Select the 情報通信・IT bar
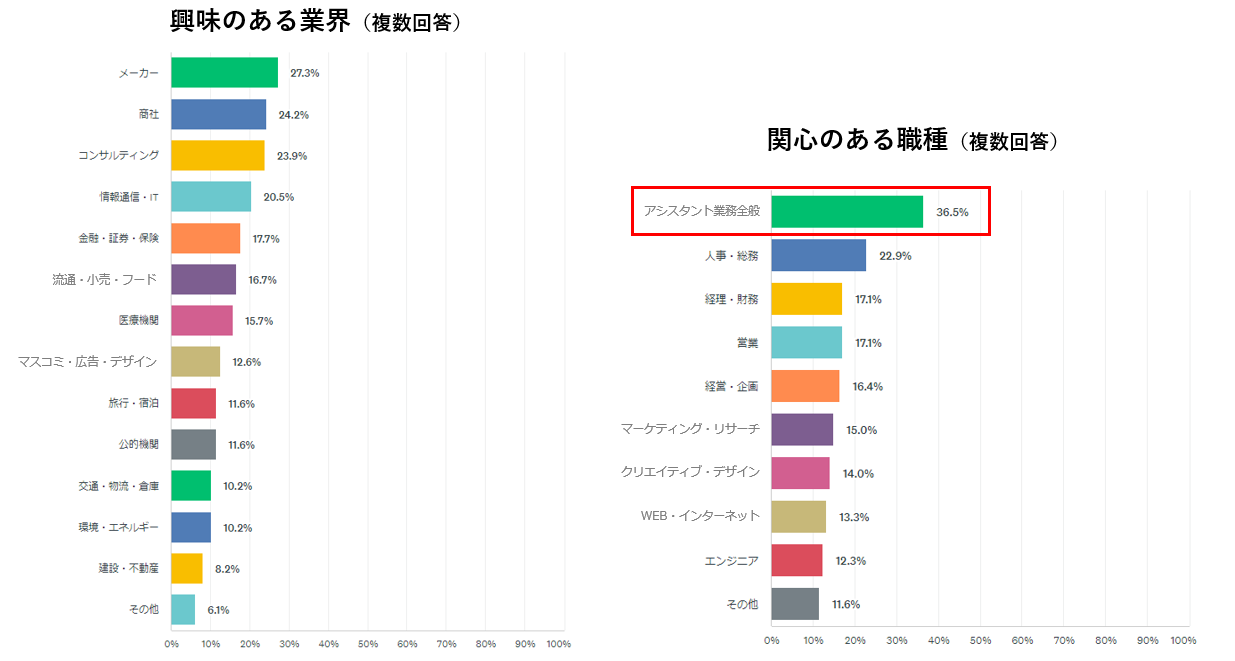Viewport: 1235px width, 661px height. (211, 197)
